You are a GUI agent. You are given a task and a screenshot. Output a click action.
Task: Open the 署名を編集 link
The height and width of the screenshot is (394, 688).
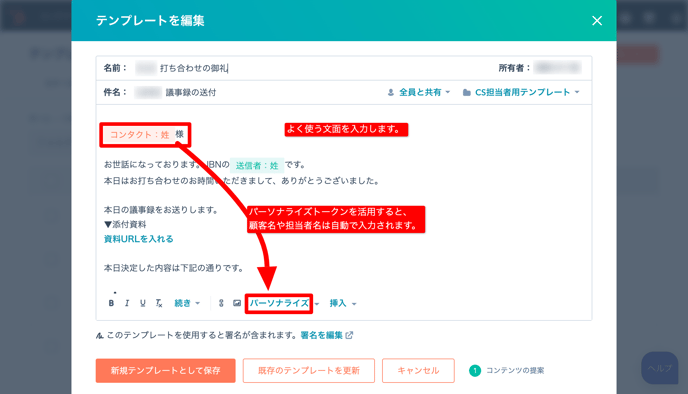point(326,335)
